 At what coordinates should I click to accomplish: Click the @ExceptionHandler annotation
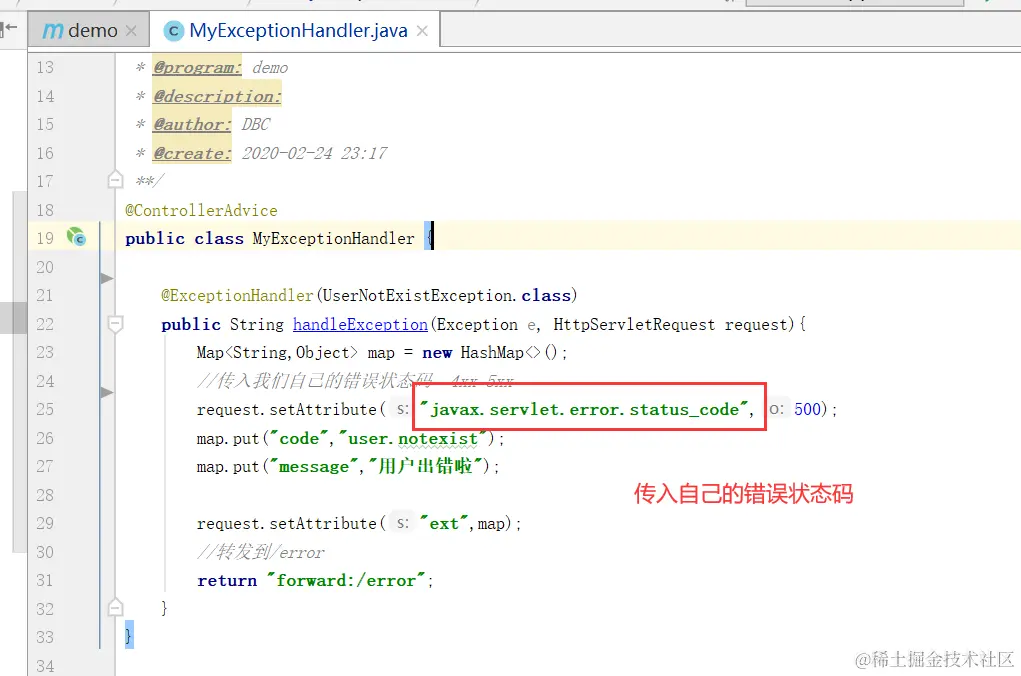click(237, 296)
